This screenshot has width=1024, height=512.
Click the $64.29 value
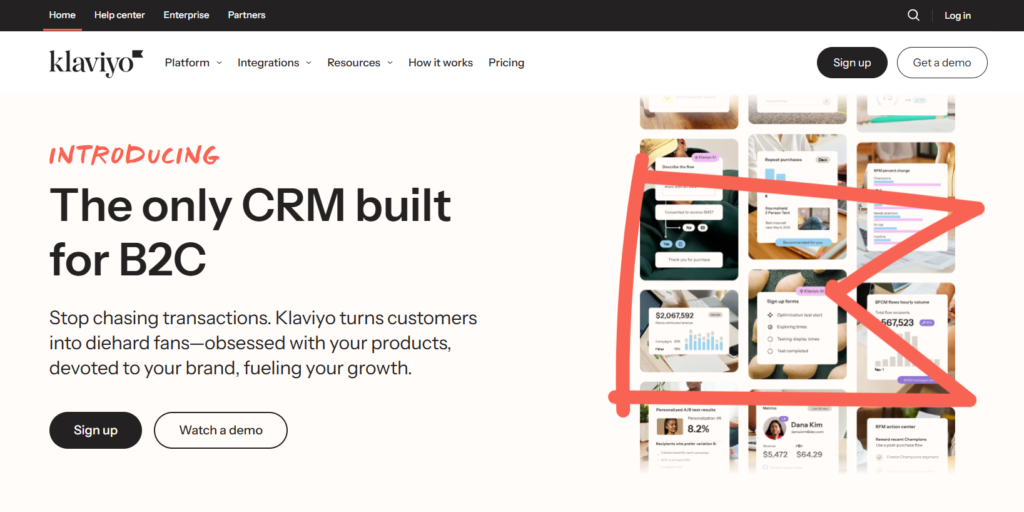coord(809,455)
